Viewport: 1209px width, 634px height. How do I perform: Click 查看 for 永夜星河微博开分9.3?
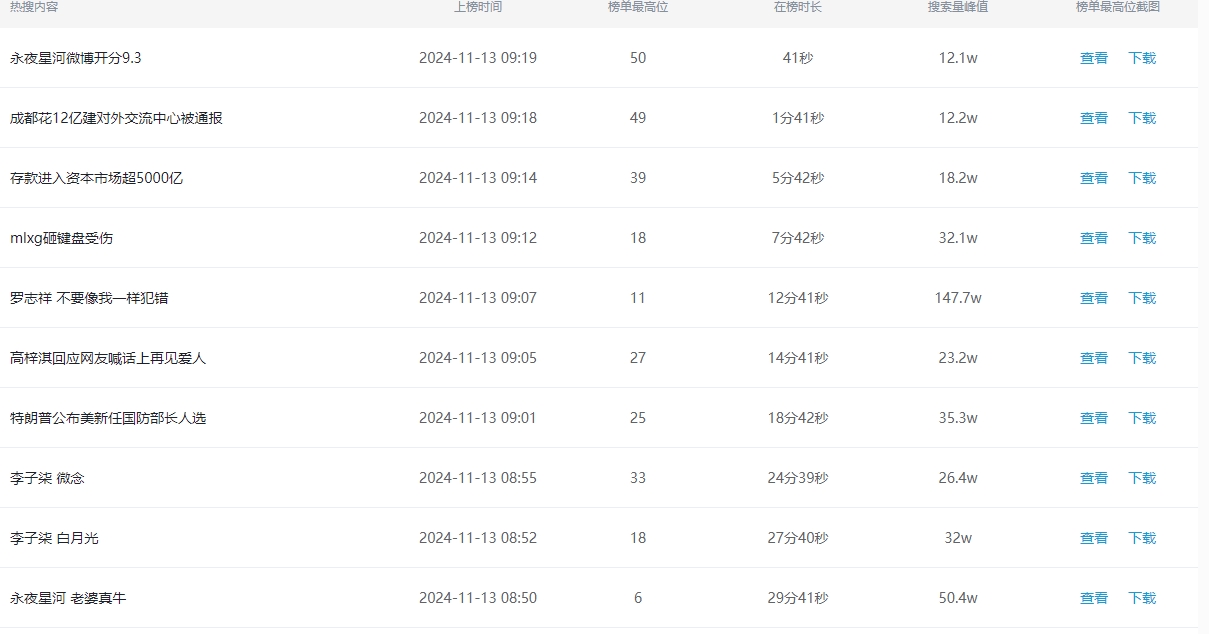tap(1094, 58)
